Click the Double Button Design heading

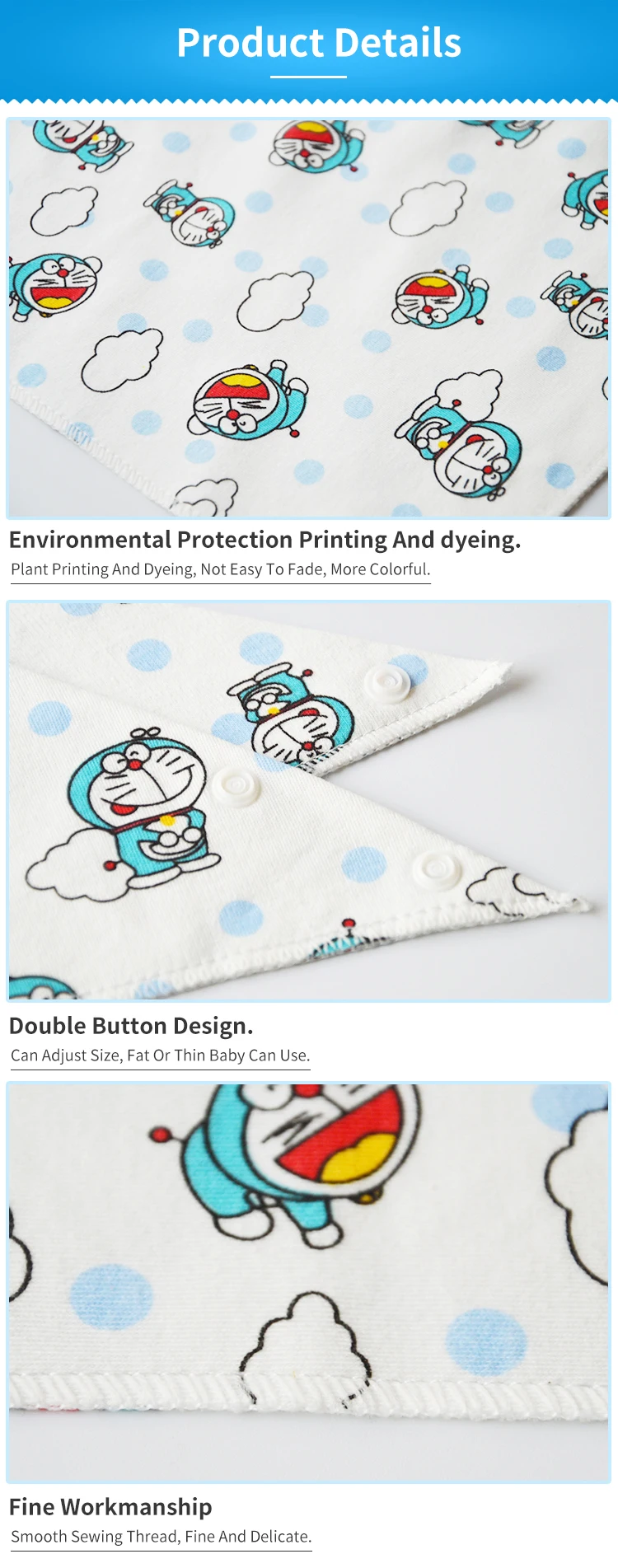tap(131, 1026)
